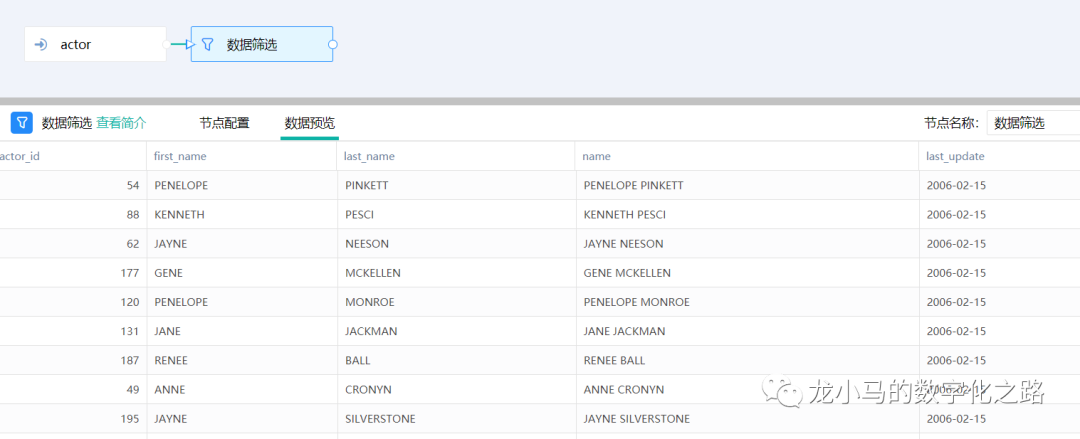Click the blue filter icon in the panel header
Screen dimensions: 1080x439
[21, 123]
